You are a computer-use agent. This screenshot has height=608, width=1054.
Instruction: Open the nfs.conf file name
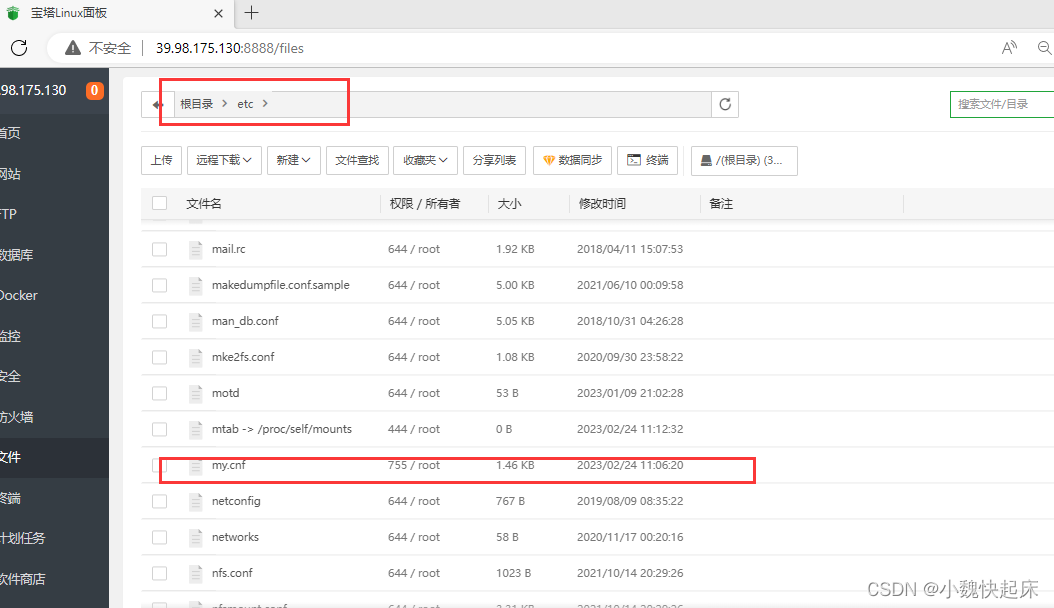(x=232, y=573)
